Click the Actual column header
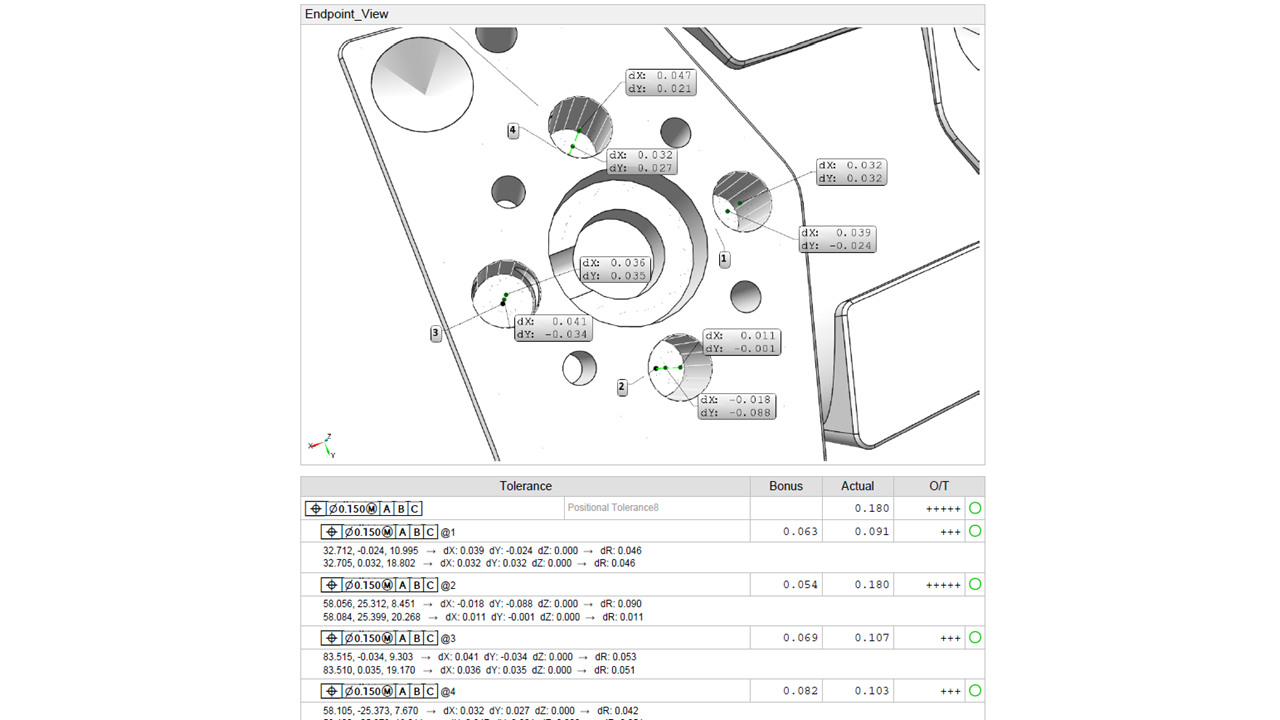The image size is (1280, 720). 857,486
